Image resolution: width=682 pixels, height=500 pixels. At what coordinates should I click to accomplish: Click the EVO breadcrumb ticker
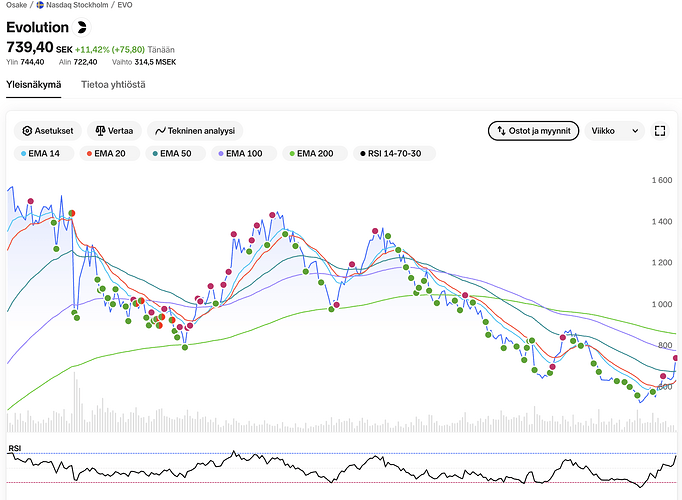tap(125, 5)
